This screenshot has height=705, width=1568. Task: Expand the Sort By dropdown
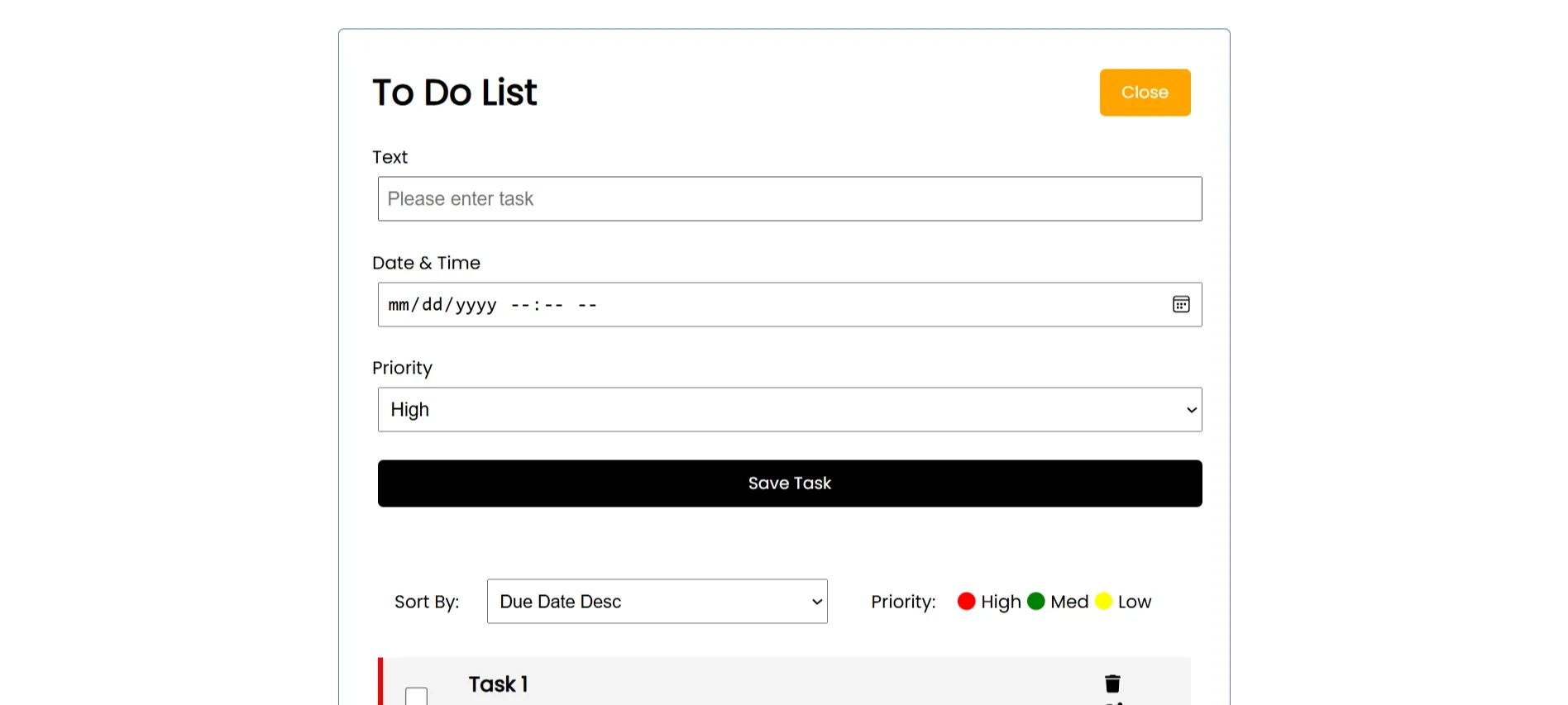pyautogui.click(x=657, y=601)
